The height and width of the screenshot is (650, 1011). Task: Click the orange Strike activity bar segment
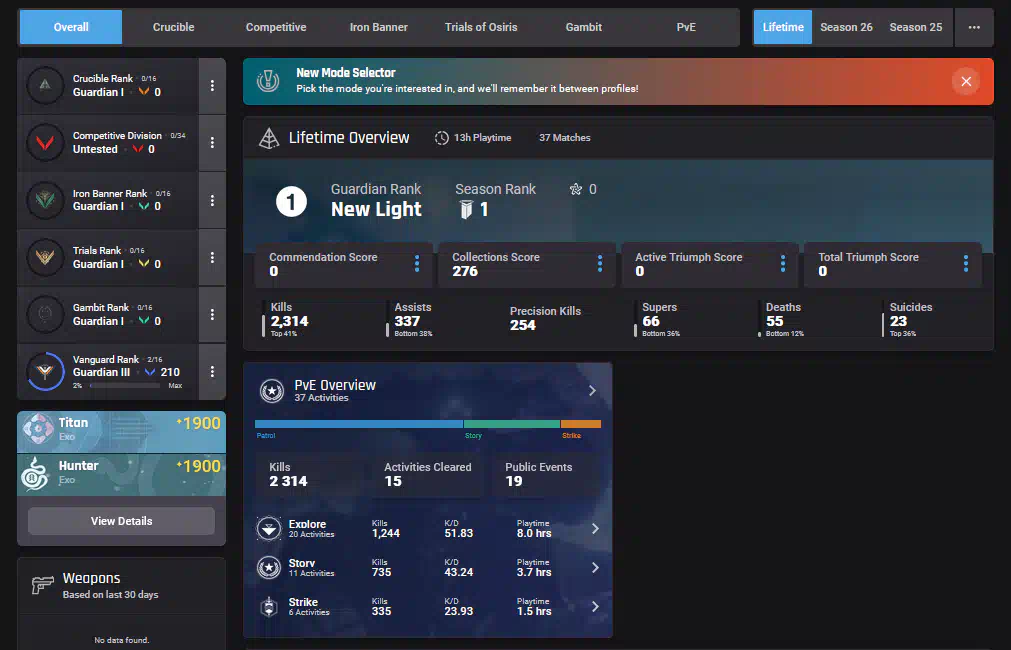(x=581, y=424)
